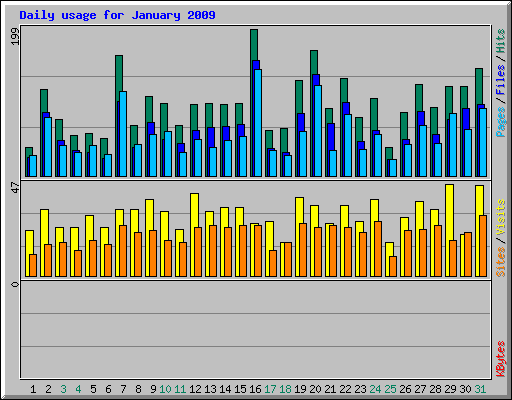Click the green Hits bar for day 31
The height and width of the screenshot is (400, 512).
pyautogui.click(x=479, y=86)
